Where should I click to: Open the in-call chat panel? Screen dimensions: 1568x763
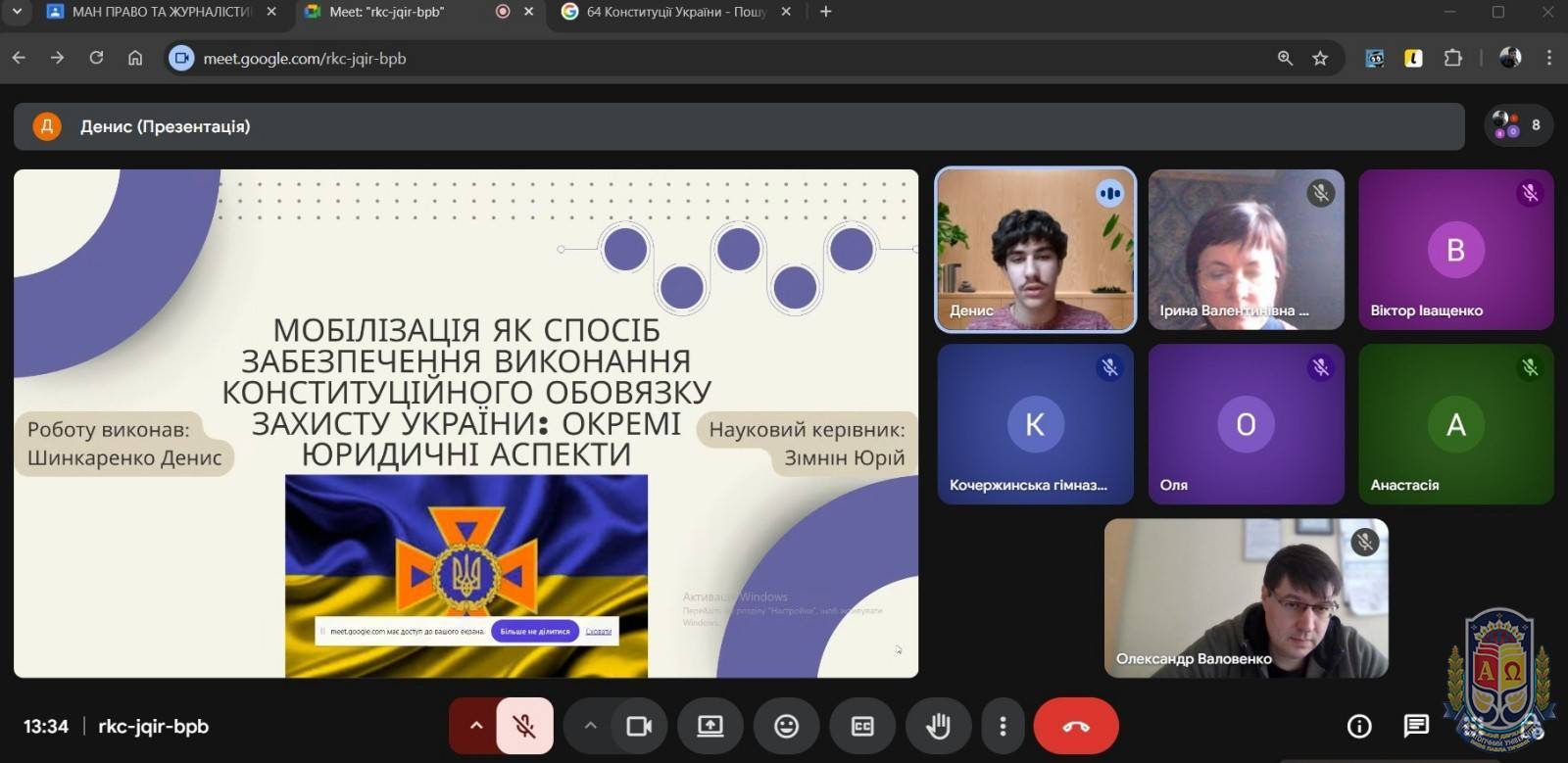pyautogui.click(x=1415, y=726)
